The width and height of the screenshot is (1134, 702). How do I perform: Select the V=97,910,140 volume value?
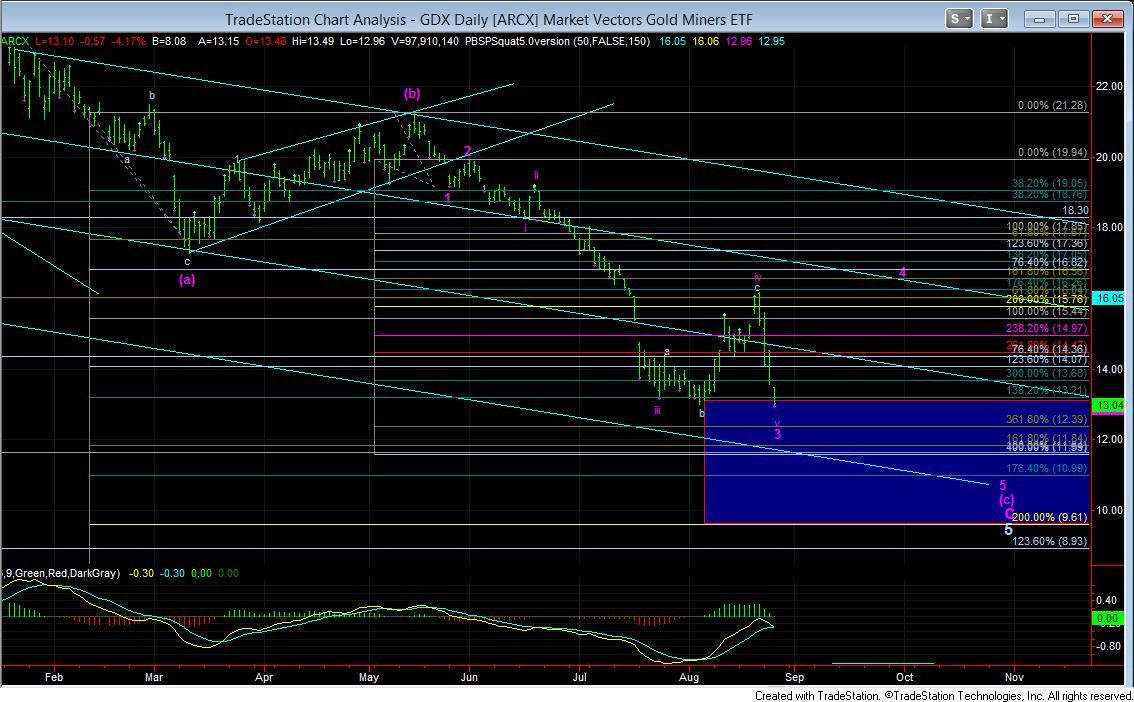tap(425, 42)
